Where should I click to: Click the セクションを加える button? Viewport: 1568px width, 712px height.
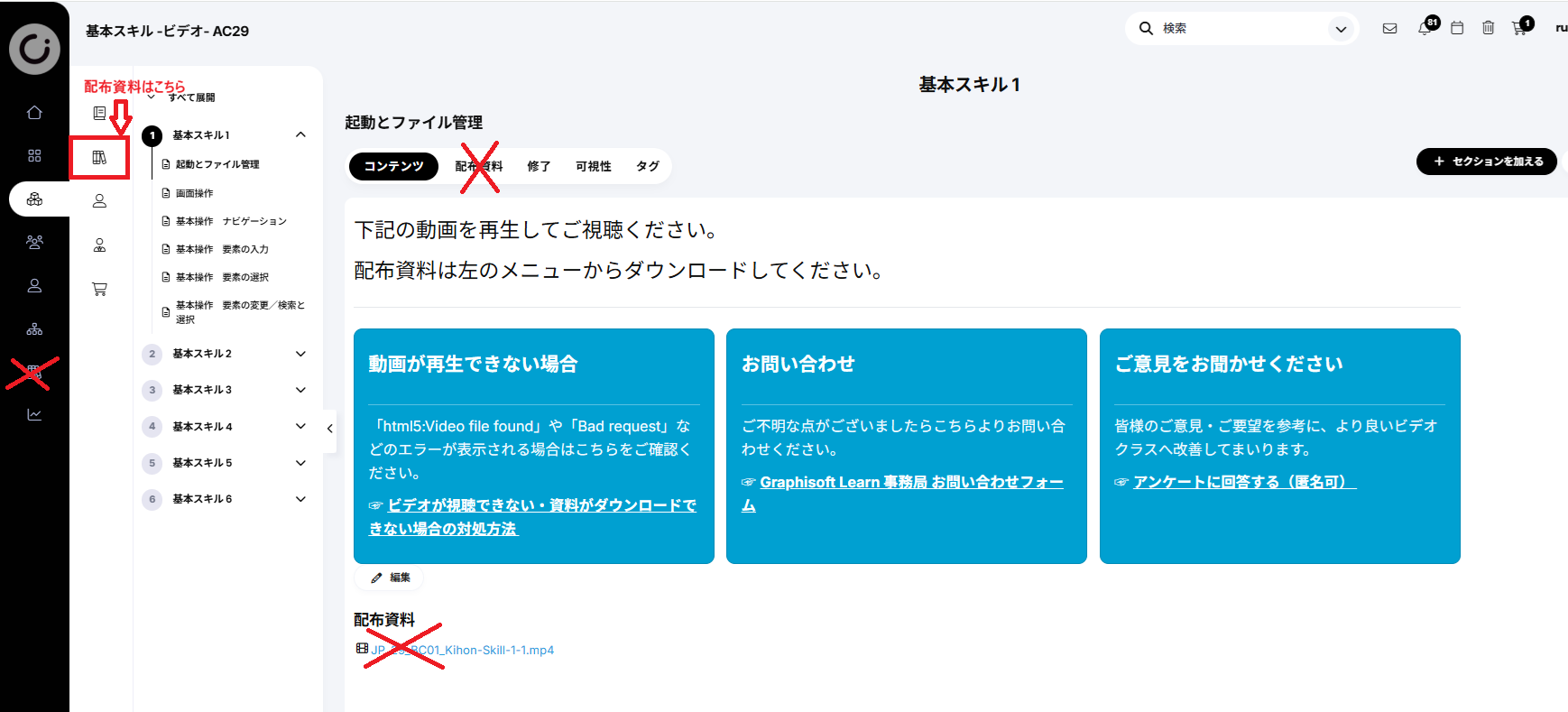(1487, 162)
